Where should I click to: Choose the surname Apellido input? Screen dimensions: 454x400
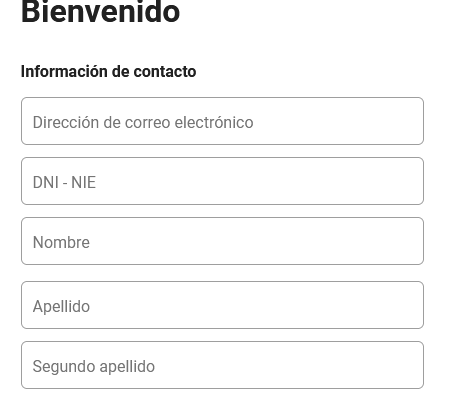(x=222, y=305)
